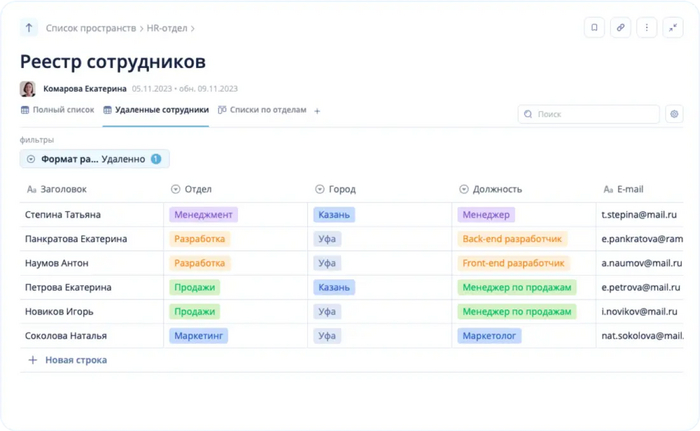Switch to Полный список tab
Screen dimensions: 700x431
[58, 110]
